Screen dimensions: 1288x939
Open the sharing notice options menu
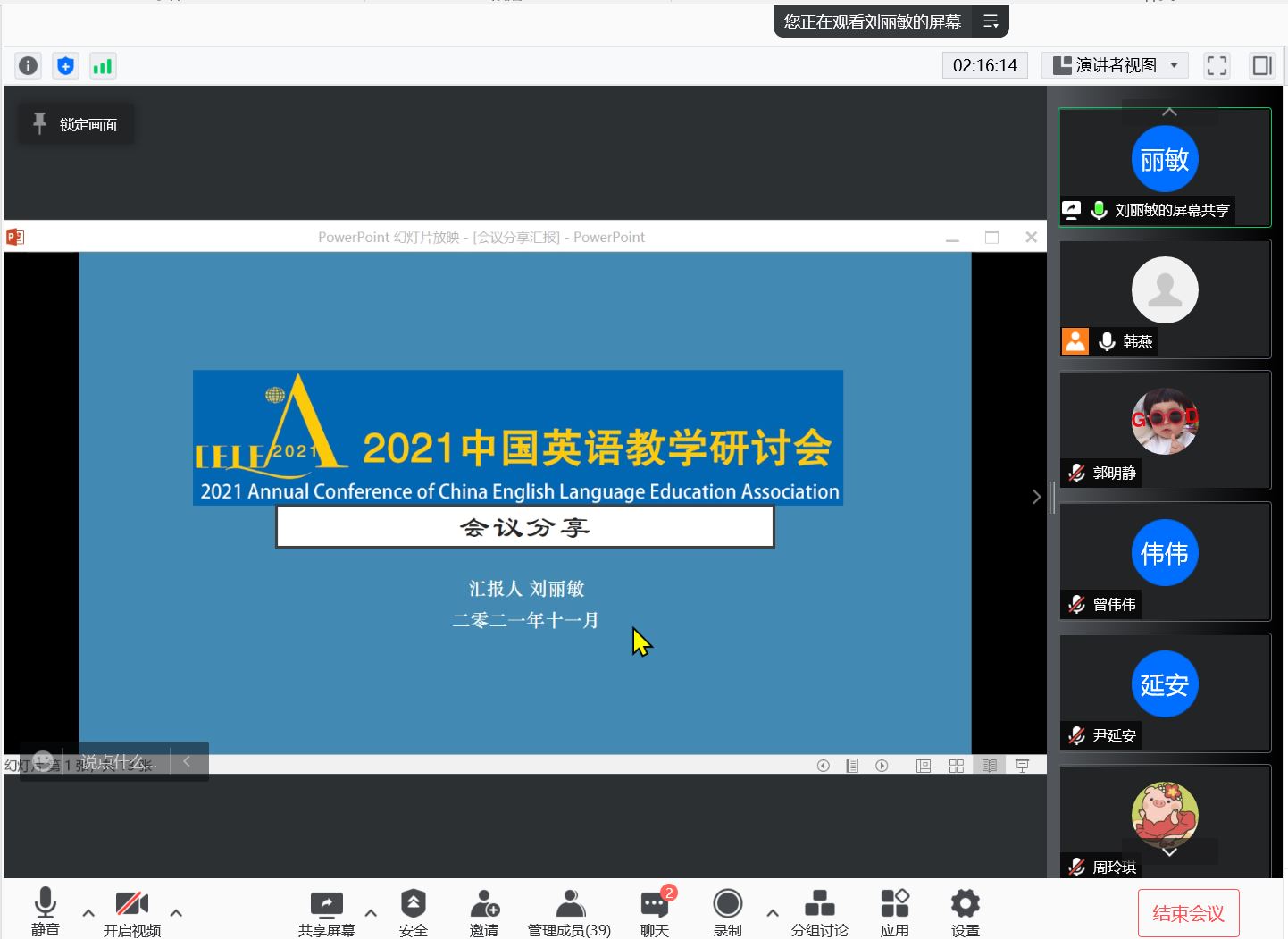pos(991,21)
